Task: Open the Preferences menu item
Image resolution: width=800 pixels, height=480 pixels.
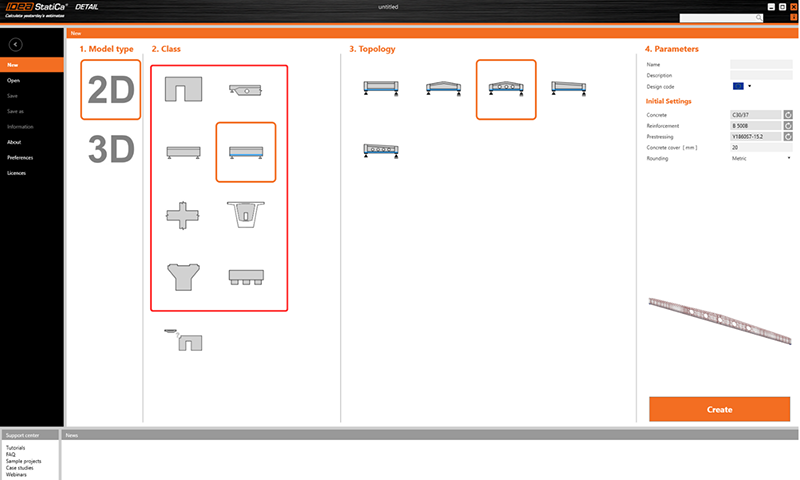Action: (x=20, y=158)
